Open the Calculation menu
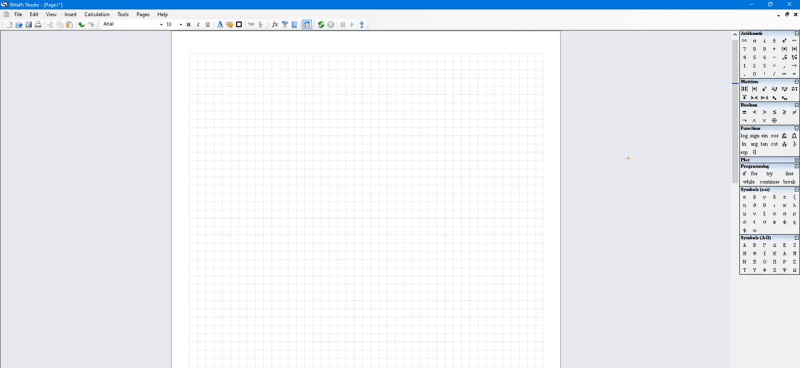Screen dimensions: 800x368 97,14
